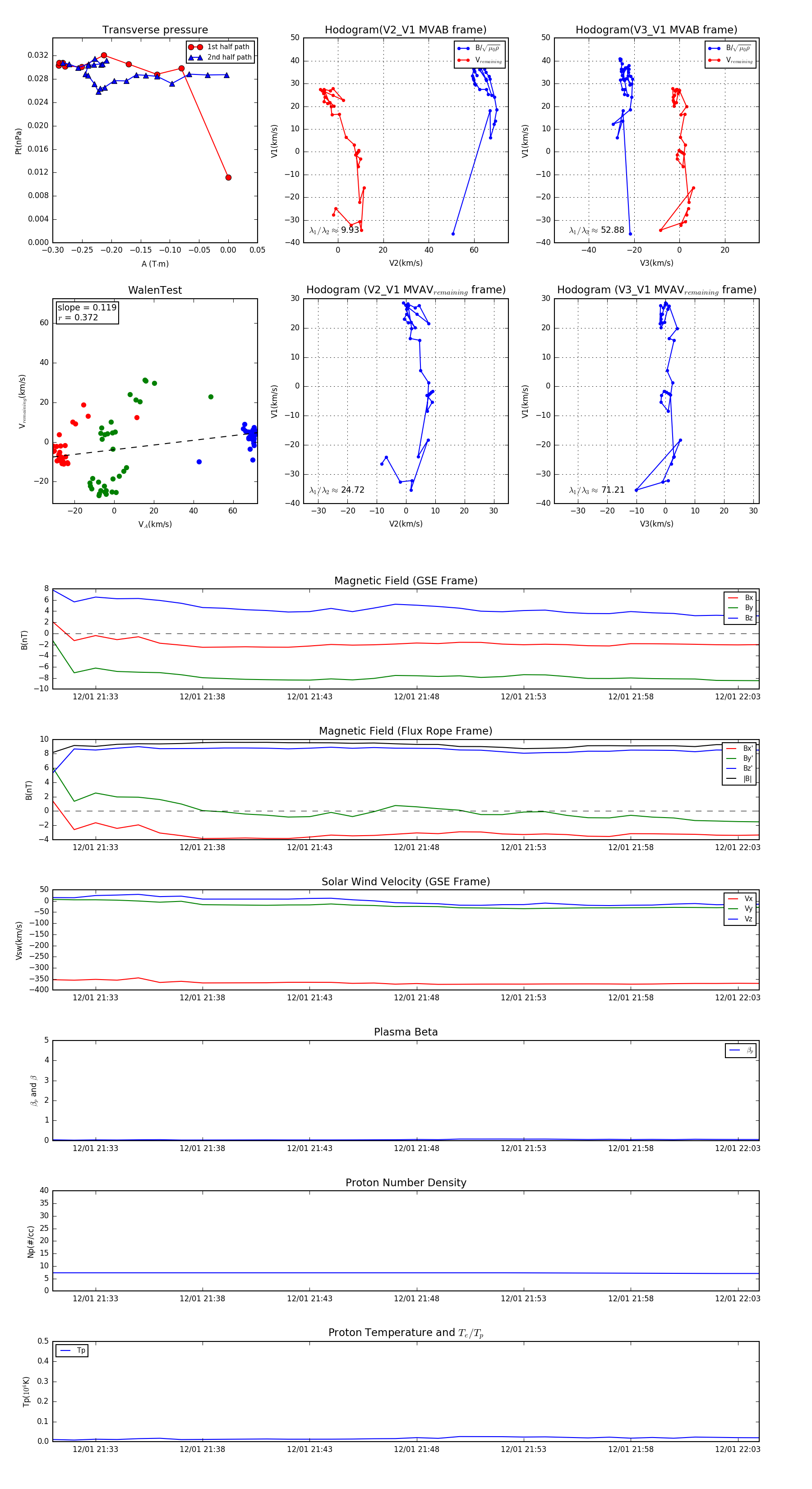Click the 'slope = 0.119' annotation

87,308
